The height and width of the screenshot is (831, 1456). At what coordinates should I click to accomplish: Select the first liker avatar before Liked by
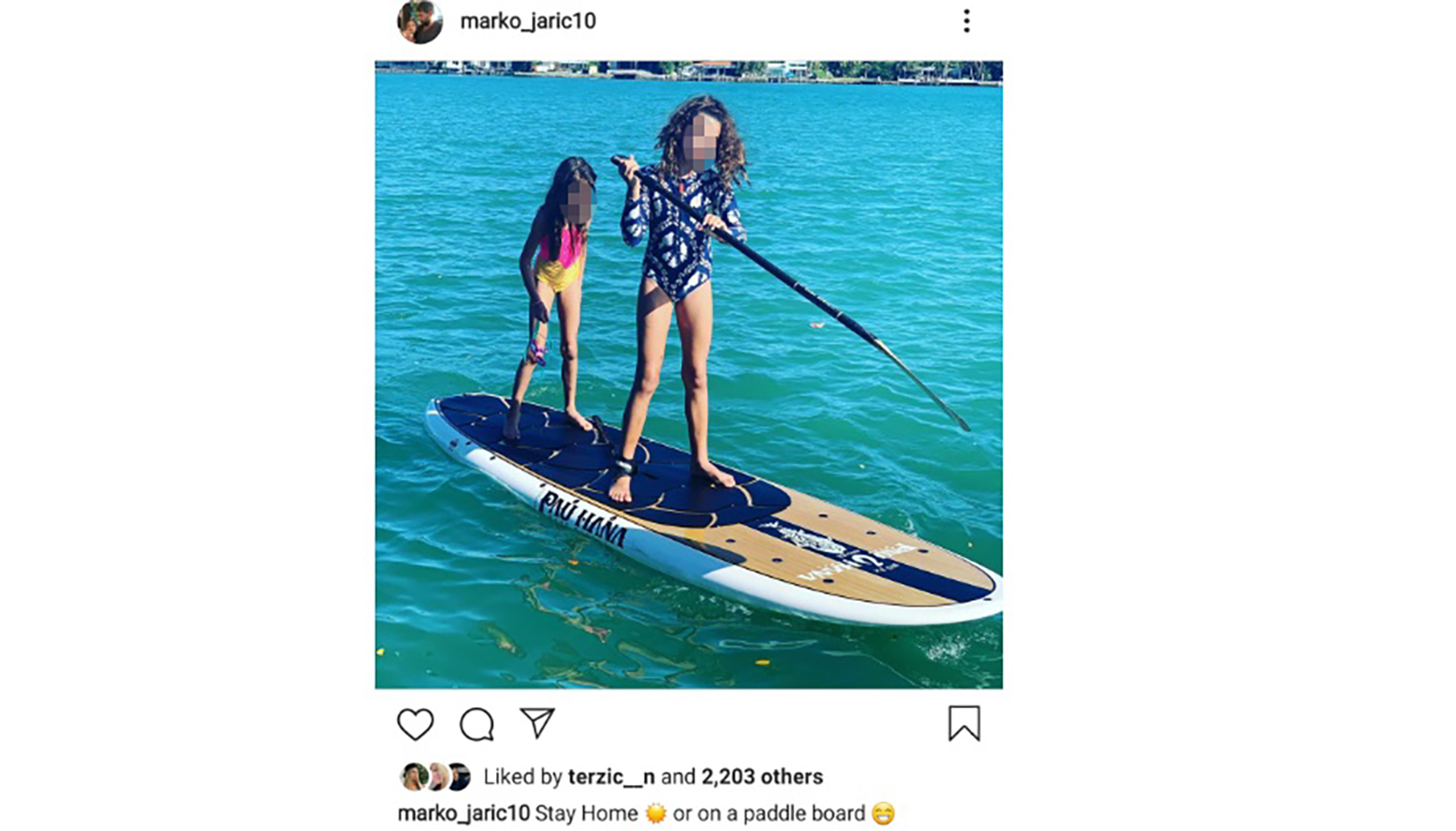point(413,776)
